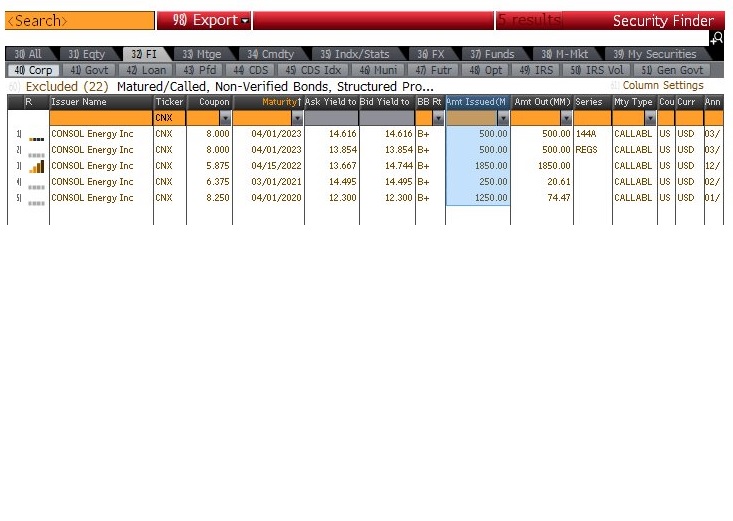Open the Amt Issued filter dropdown
This screenshot has width=733, height=521.
[502, 118]
